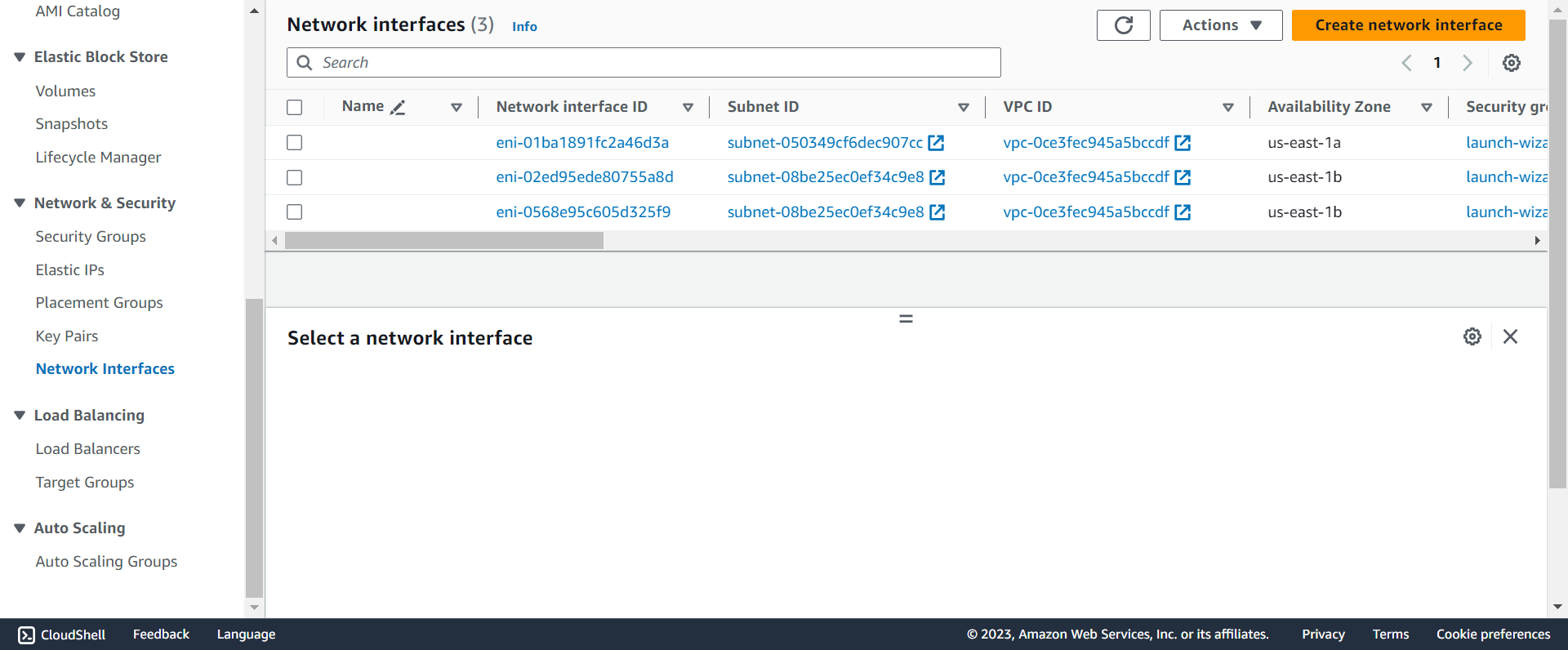
Task: Select checkbox for eni-02ed95ede80755a8d
Action: (295, 177)
